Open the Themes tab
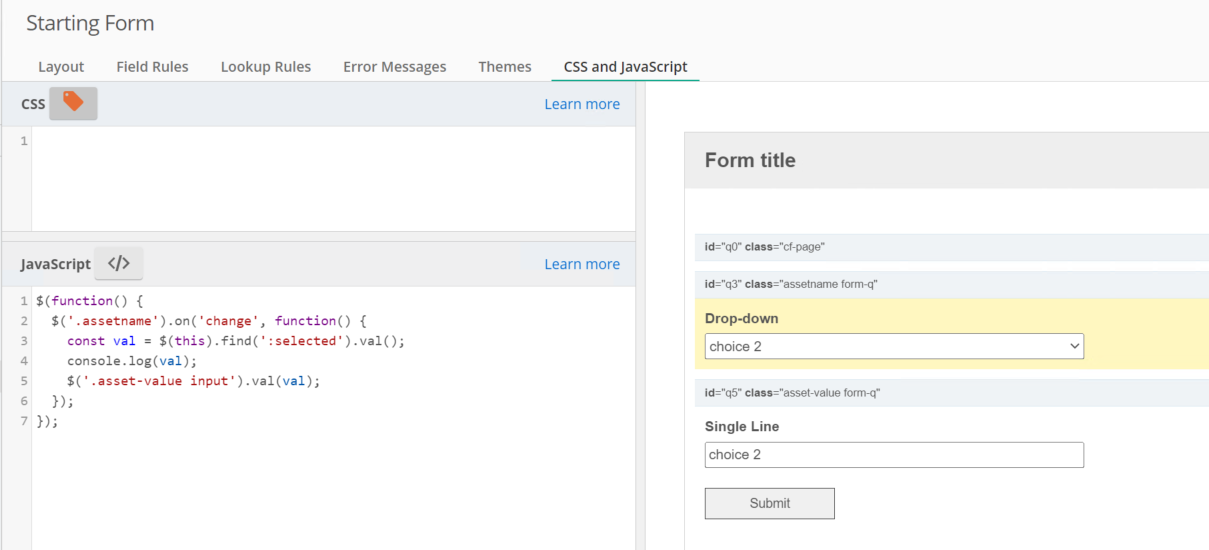1209x550 pixels. [504, 67]
